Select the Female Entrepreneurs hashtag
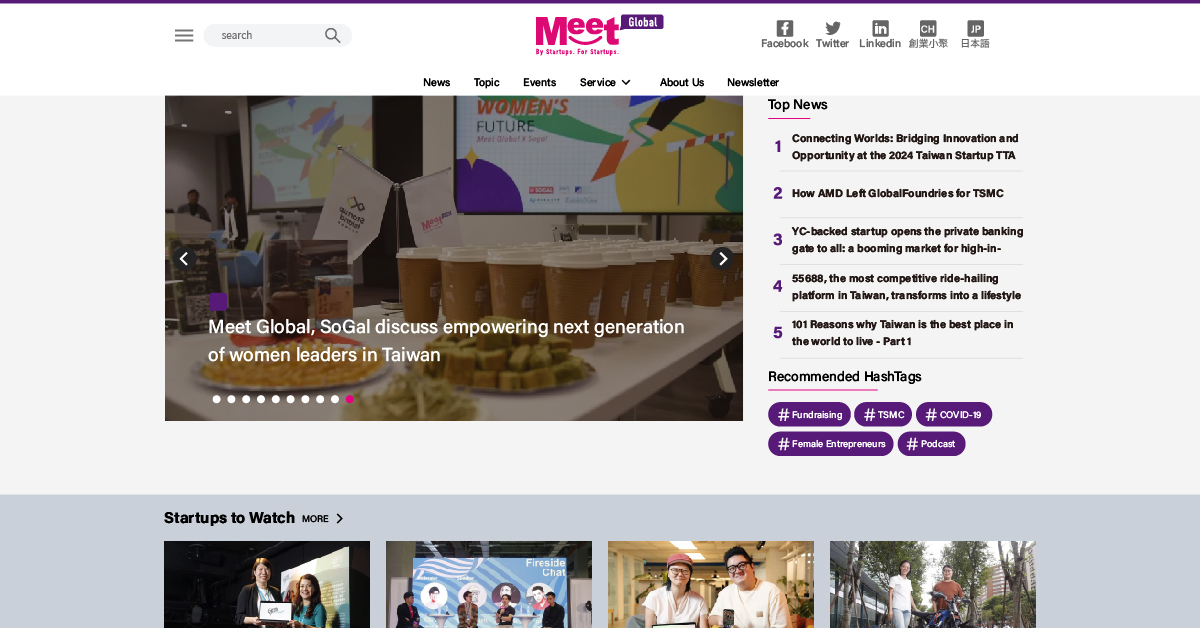 [x=831, y=444]
